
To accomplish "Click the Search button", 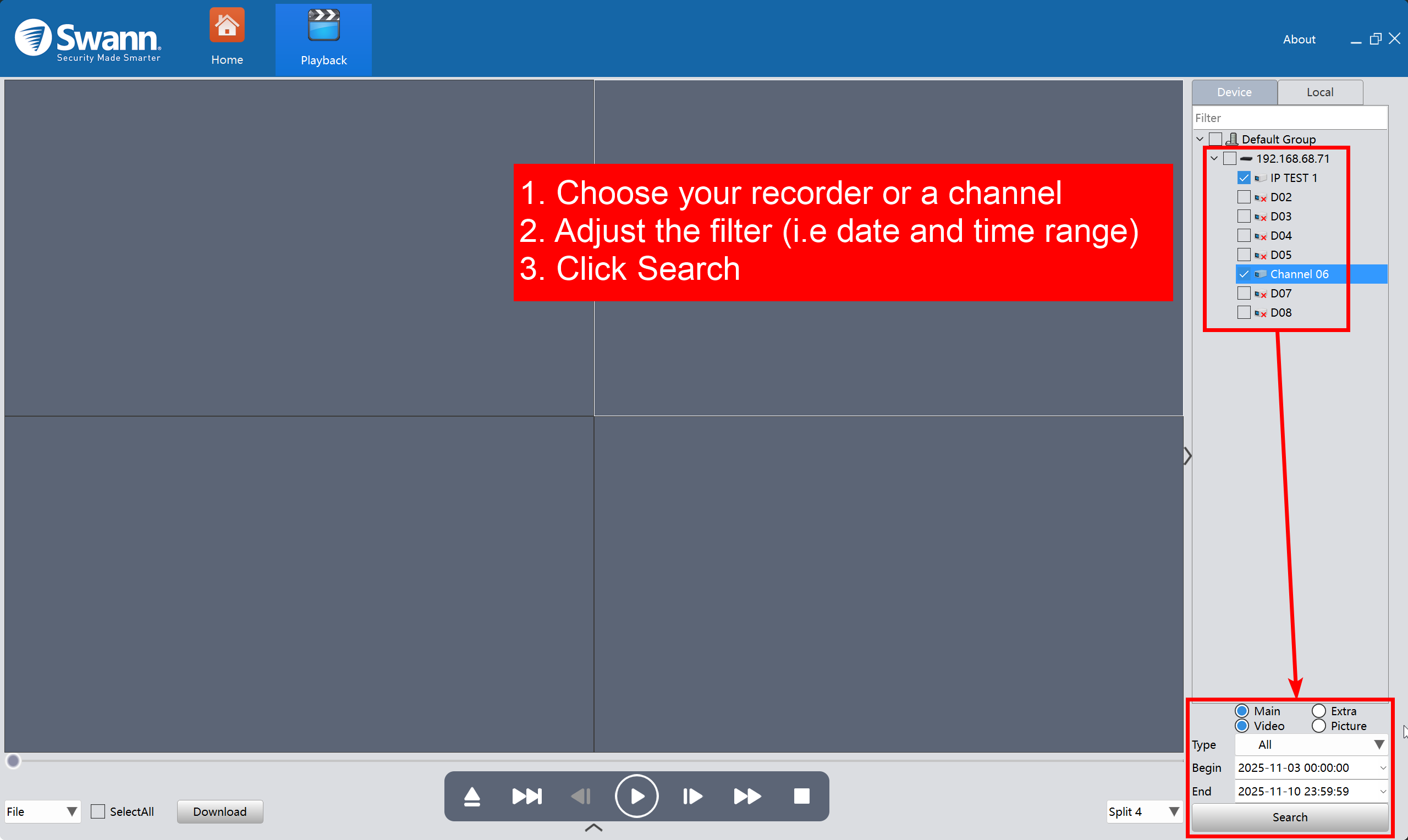I will pos(1289,817).
